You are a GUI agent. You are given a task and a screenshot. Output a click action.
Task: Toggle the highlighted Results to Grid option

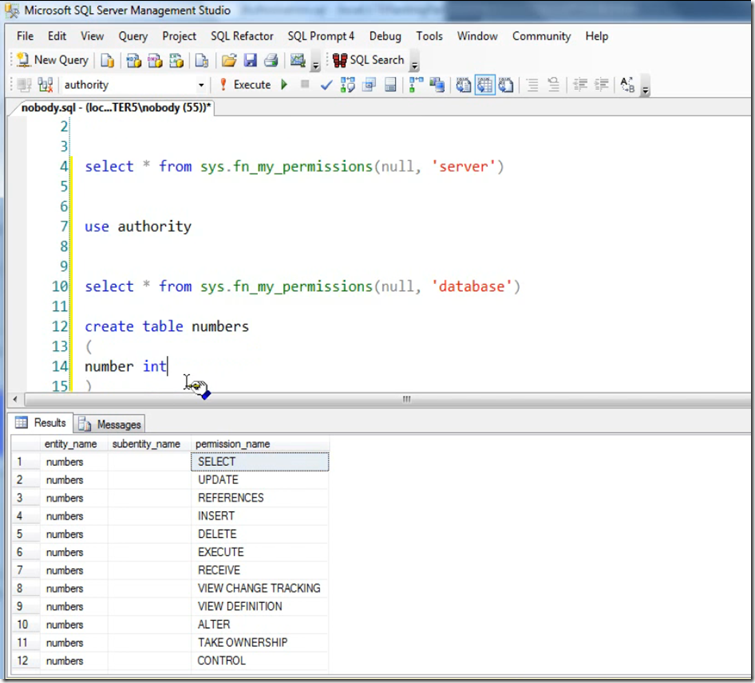tap(485, 85)
